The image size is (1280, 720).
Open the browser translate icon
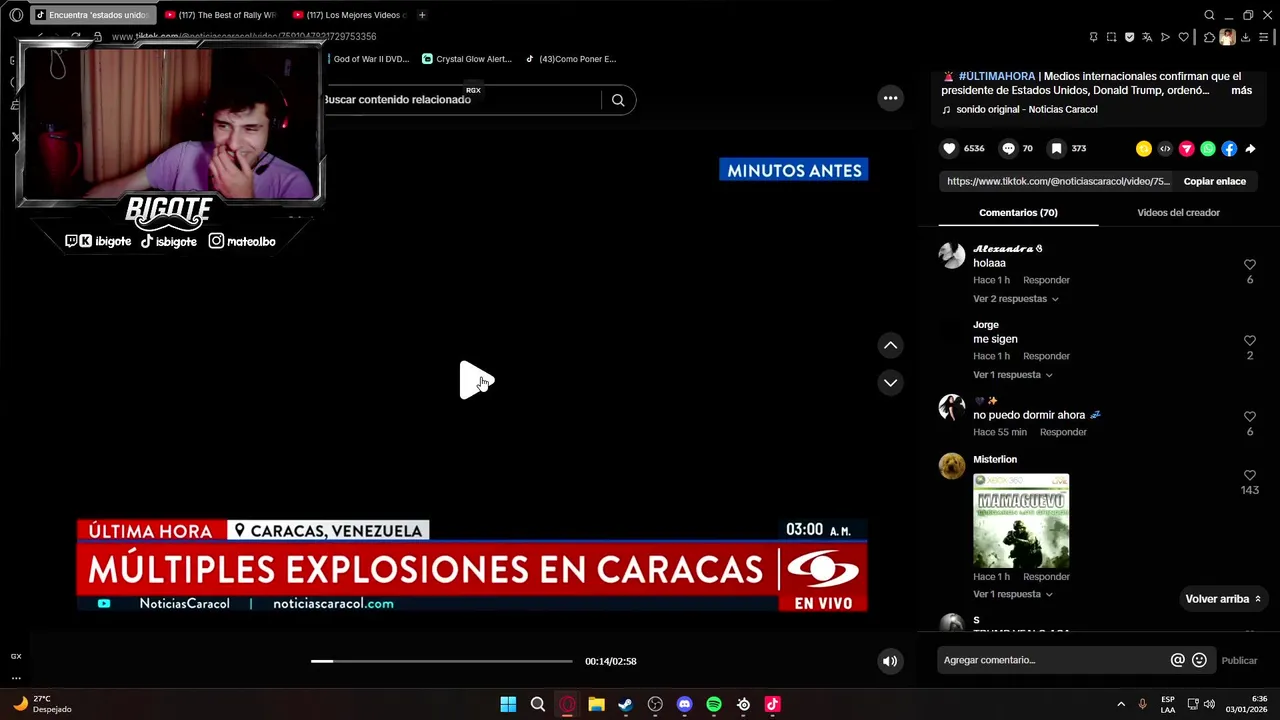(x=1147, y=37)
